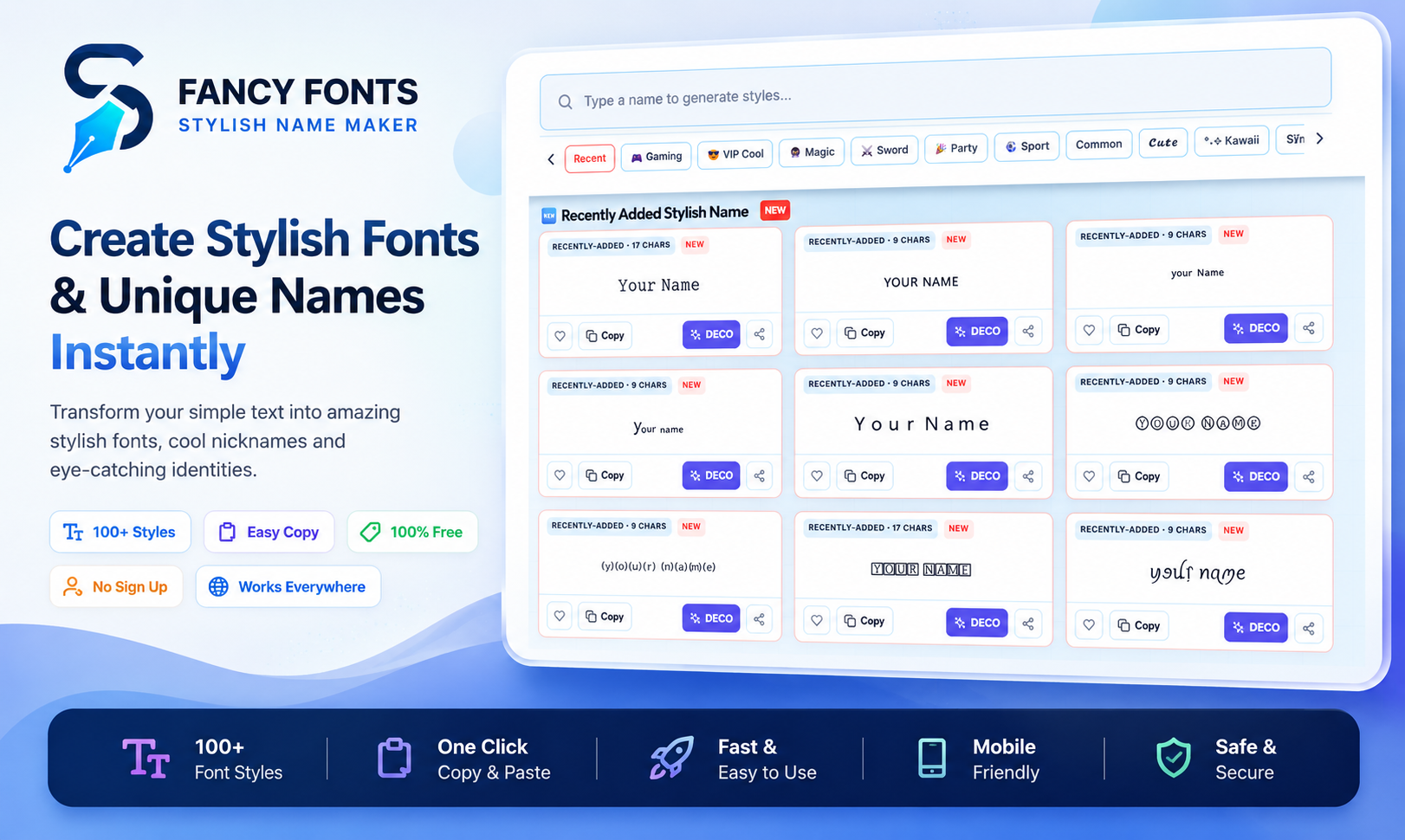Share the boxed-letter YOUR NAME style
1405x840 pixels.
(x=1028, y=623)
